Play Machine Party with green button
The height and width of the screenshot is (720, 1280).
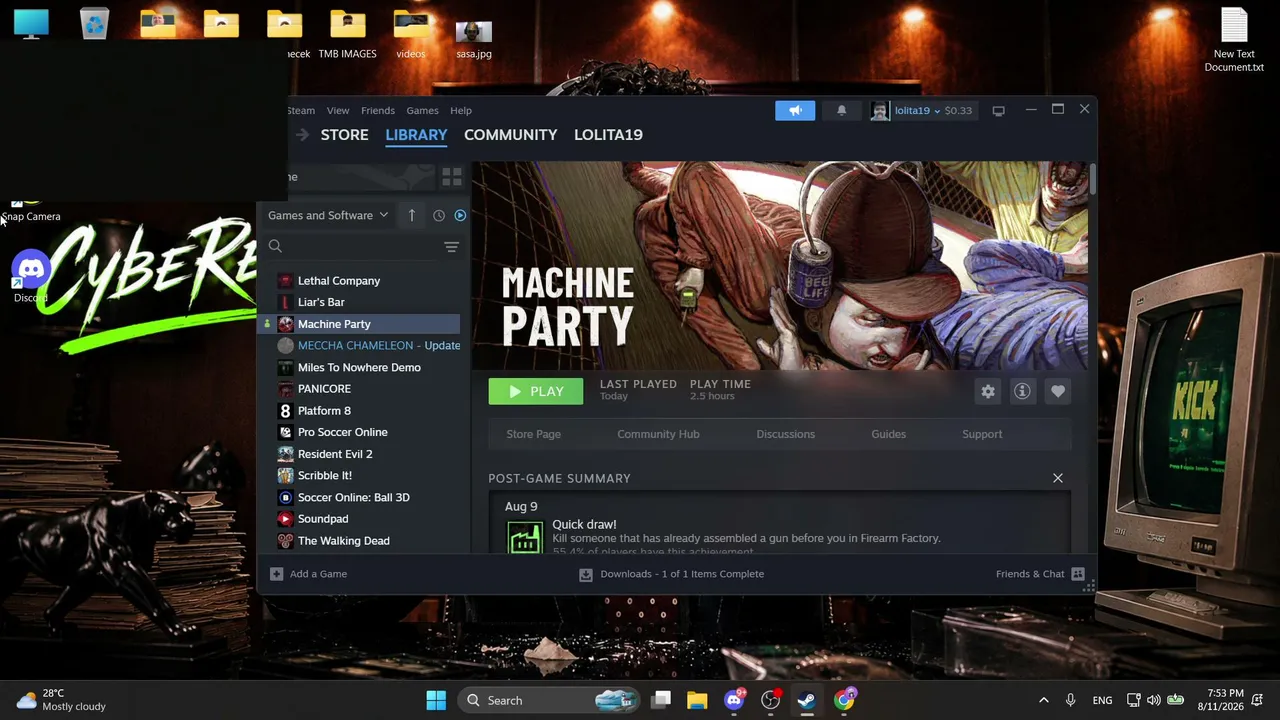tap(536, 391)
